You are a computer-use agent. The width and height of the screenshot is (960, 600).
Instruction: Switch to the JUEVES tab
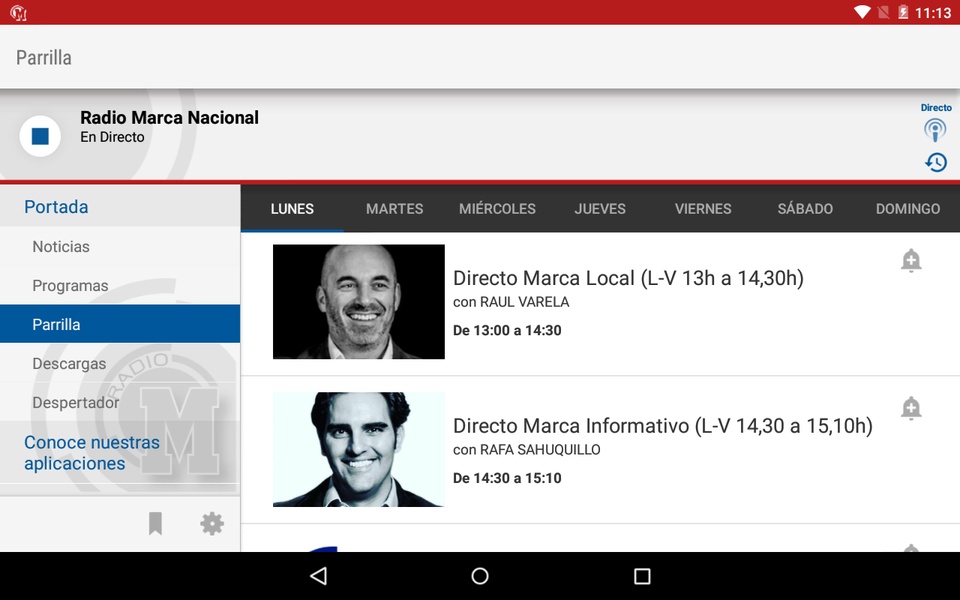point(600,209)
